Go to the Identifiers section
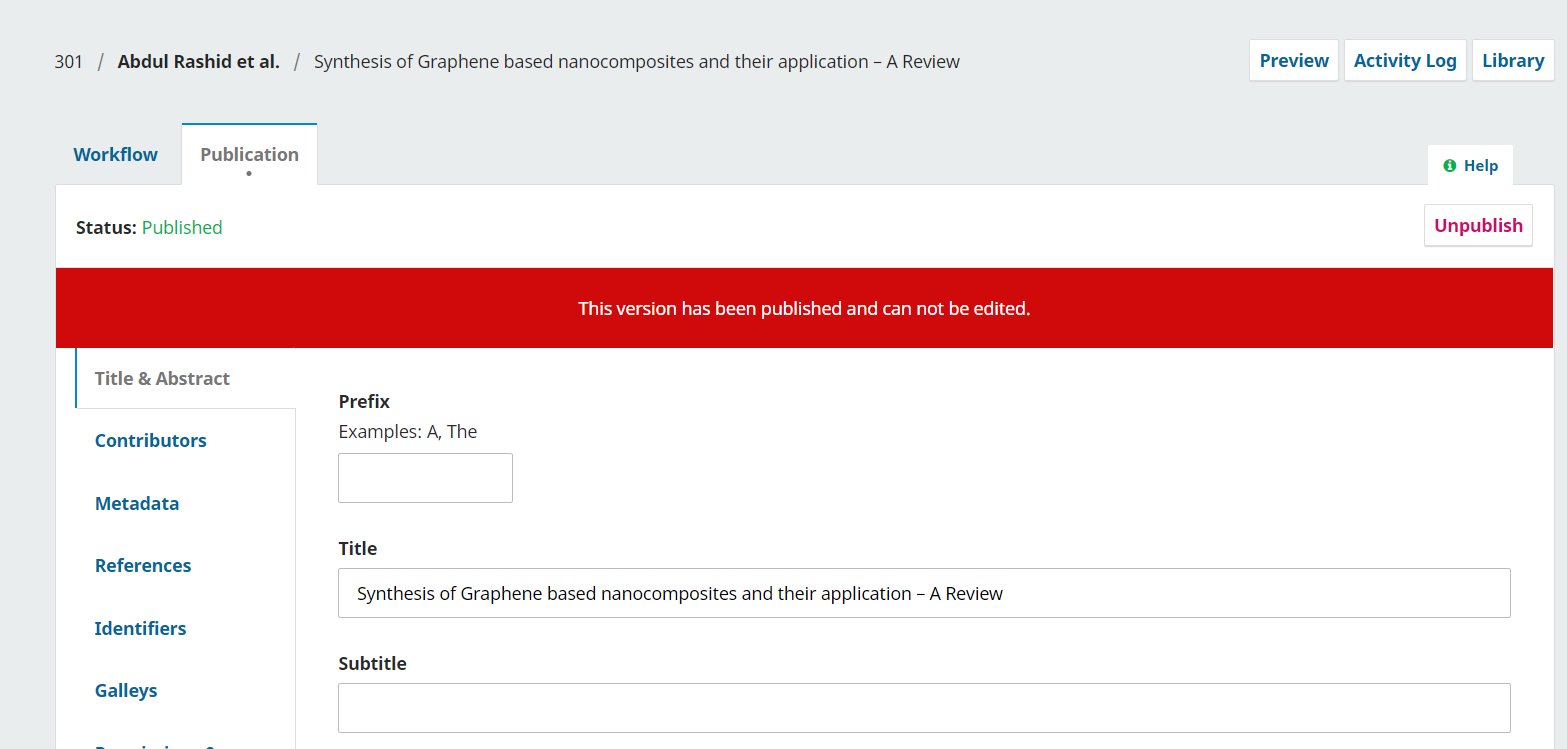 140,629
